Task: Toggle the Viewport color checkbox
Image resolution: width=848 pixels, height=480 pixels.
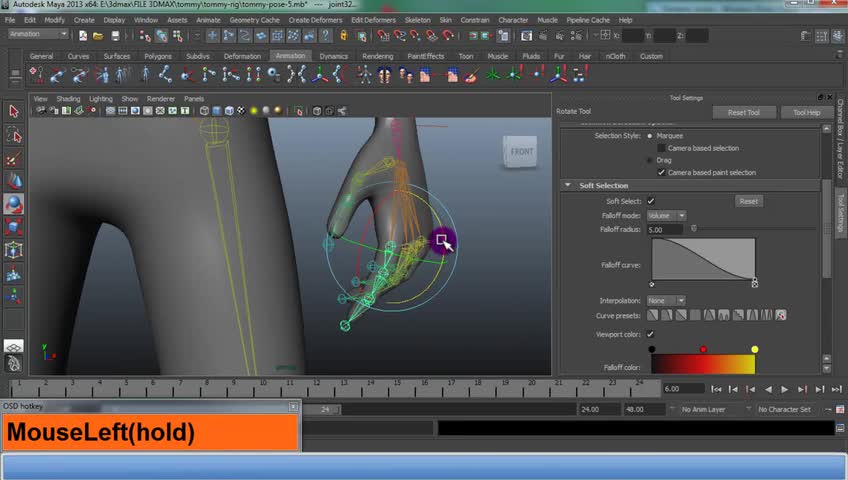Action: coord(650,334)
